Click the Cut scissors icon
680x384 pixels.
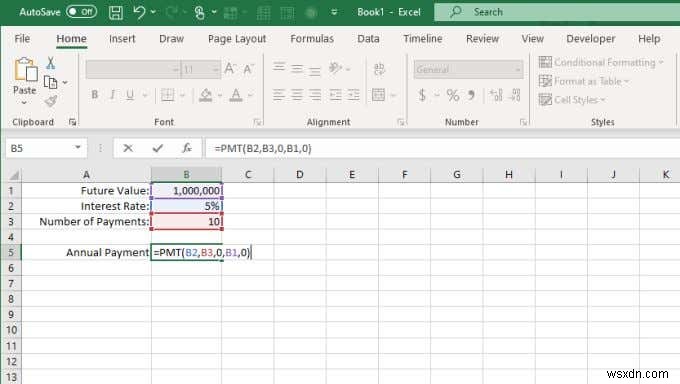(50, 63)
